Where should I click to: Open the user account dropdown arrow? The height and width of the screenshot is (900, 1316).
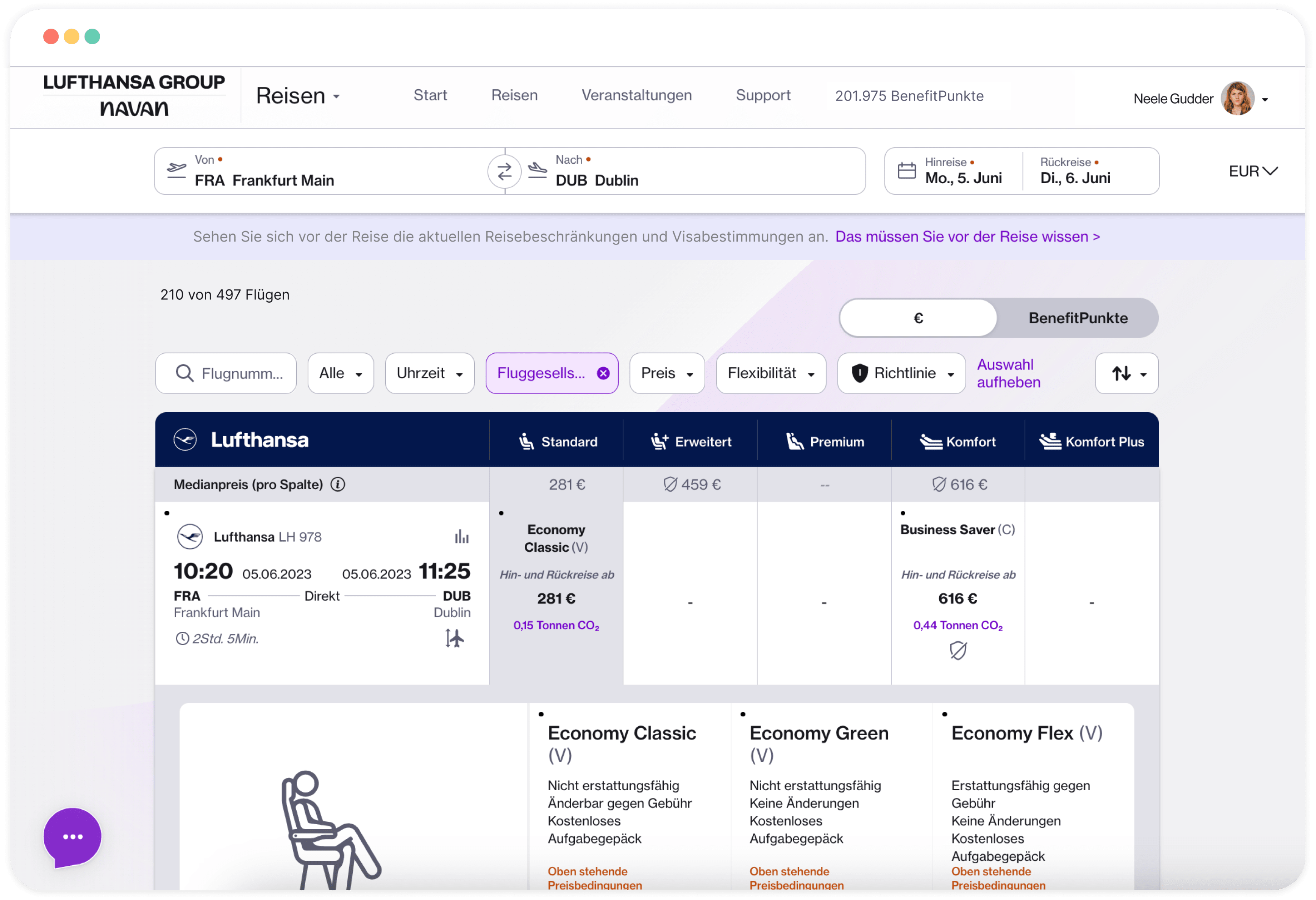1265,100
